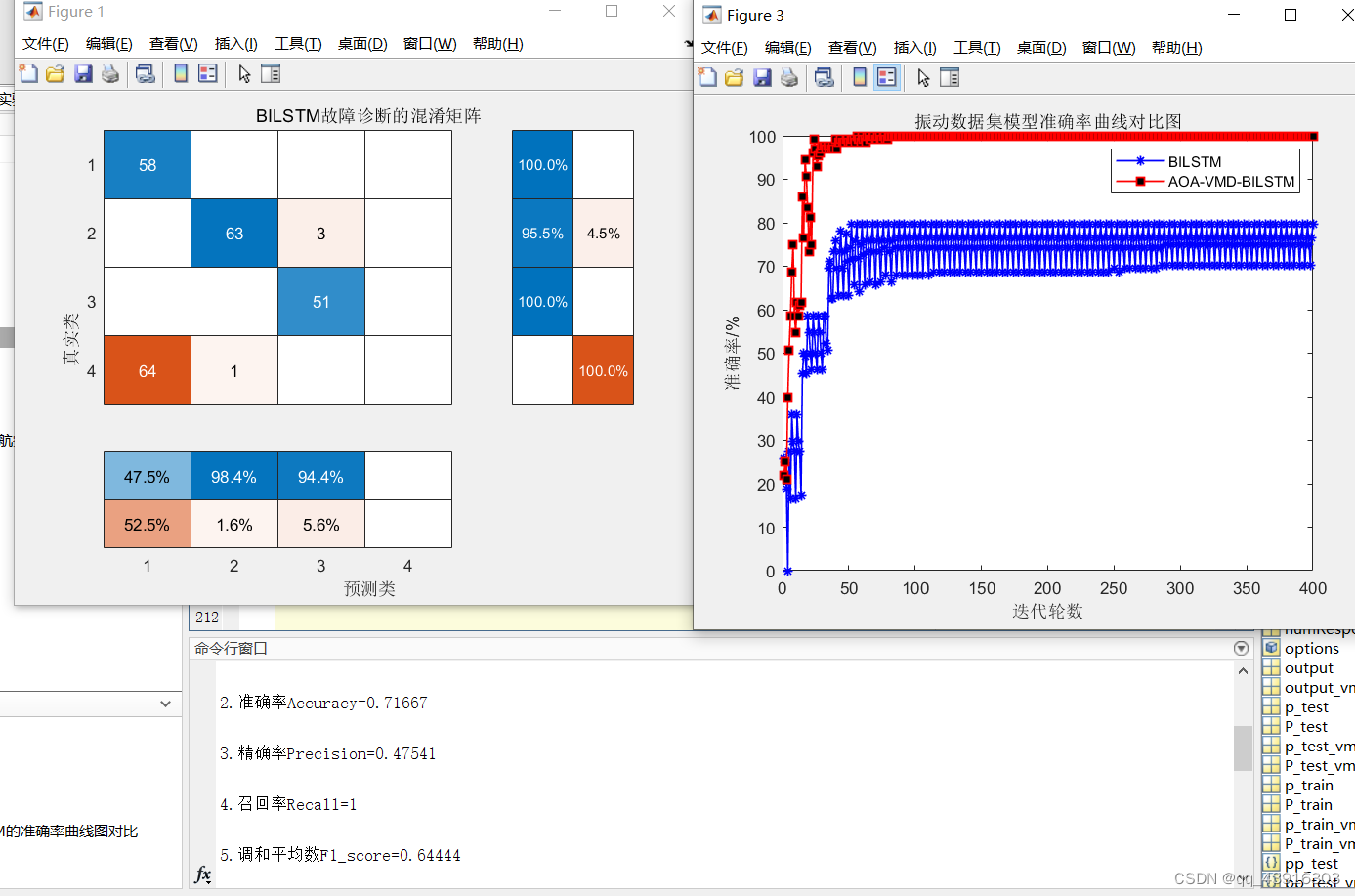
Task: Open the property editor icon in Figure 3
Action: pos(950,77)
